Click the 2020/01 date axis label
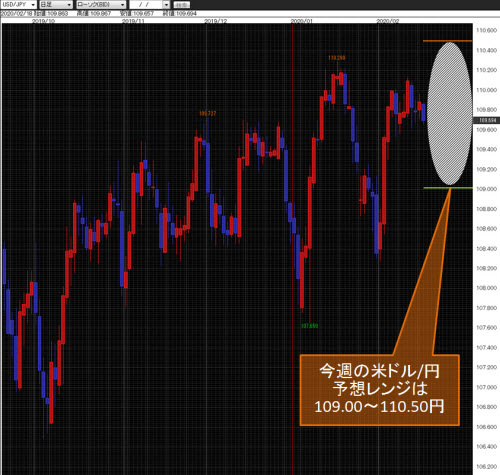This screenshot has width=500, height=475. point(302,21)
